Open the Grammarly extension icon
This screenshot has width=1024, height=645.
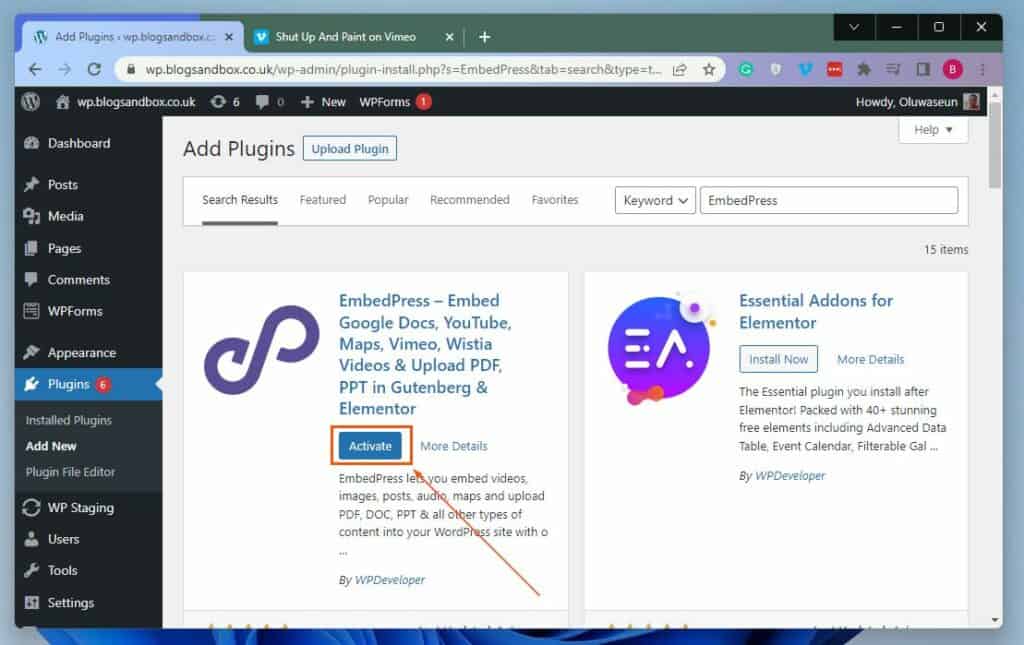[x=746, y=69]
